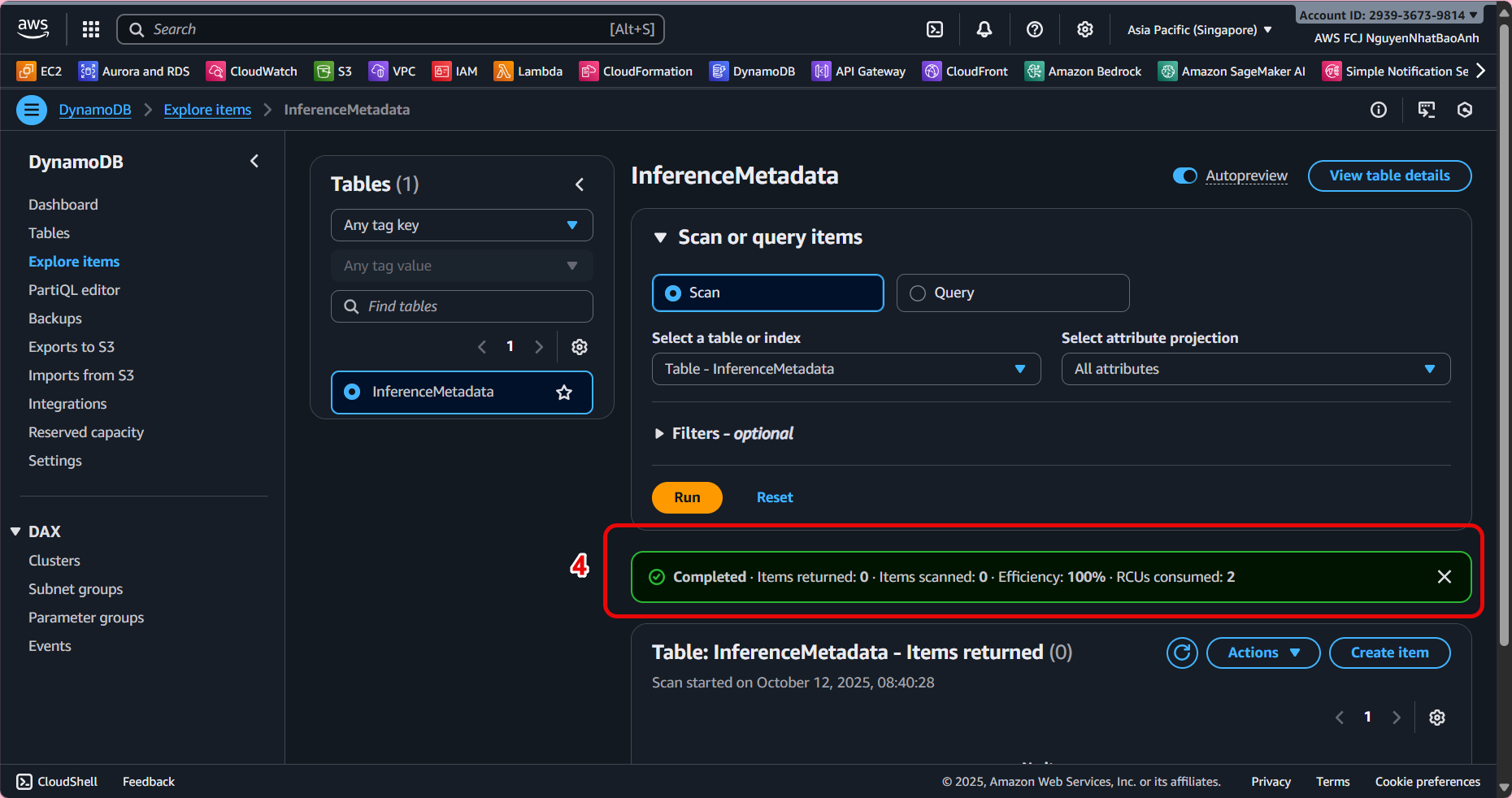Image resolution: width=1512 pixels, height=798 pixels.
Task: Open Aurora and RDS shortcut
Action: click(x=134, y=72)
